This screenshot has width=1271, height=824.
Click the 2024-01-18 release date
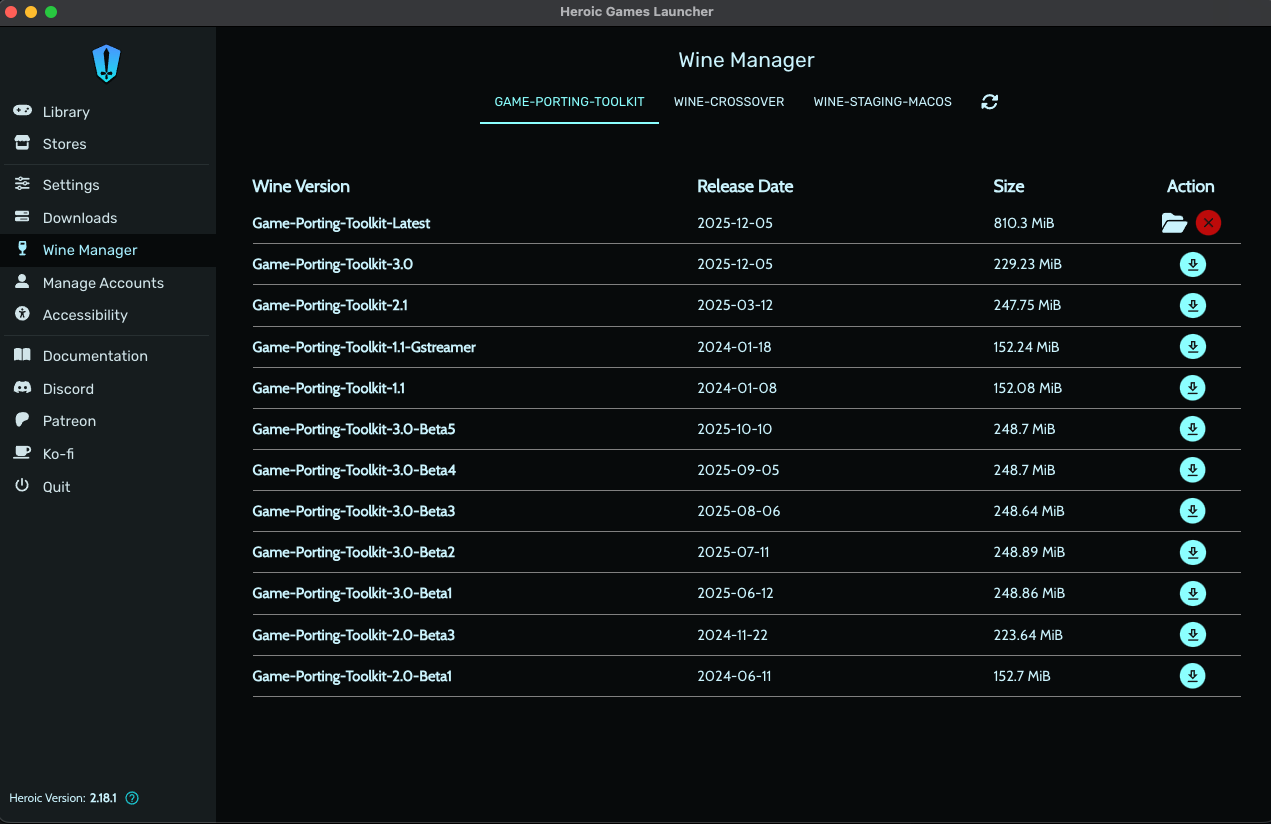tap(734, 347)
